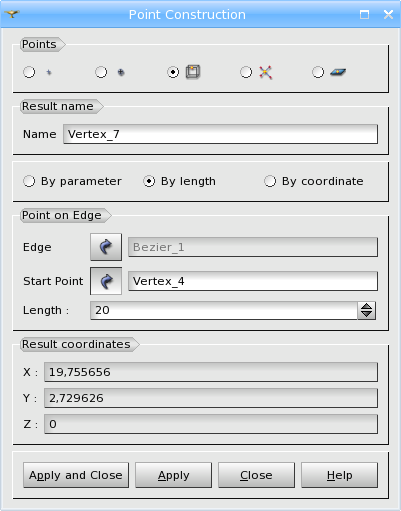Click the application logo in the title bar

(x=12, y=14)
